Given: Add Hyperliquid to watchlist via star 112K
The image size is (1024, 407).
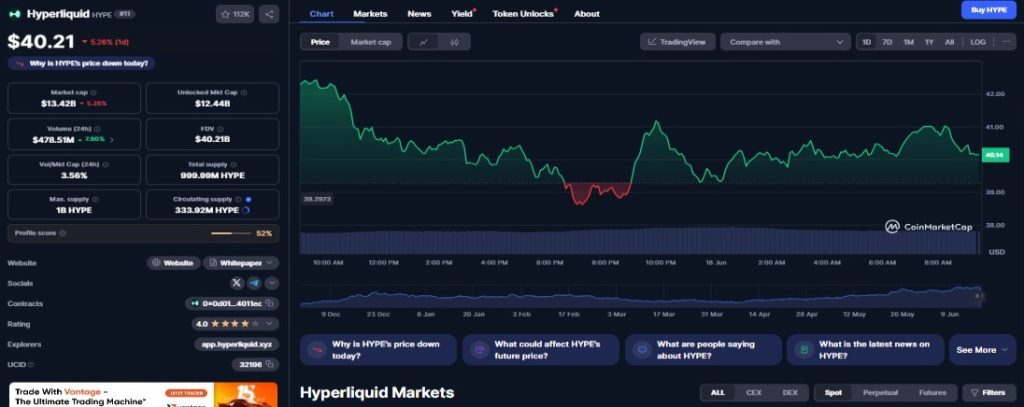Looking at the screenshot, I should tap(234, 14).
